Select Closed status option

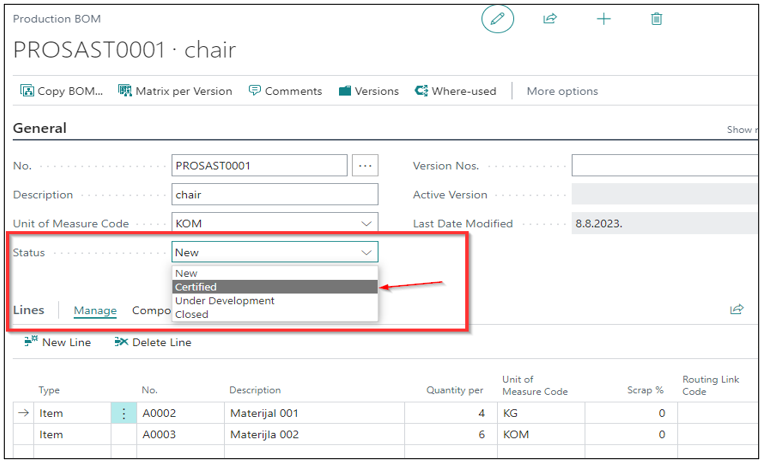[x=275, y=314]
